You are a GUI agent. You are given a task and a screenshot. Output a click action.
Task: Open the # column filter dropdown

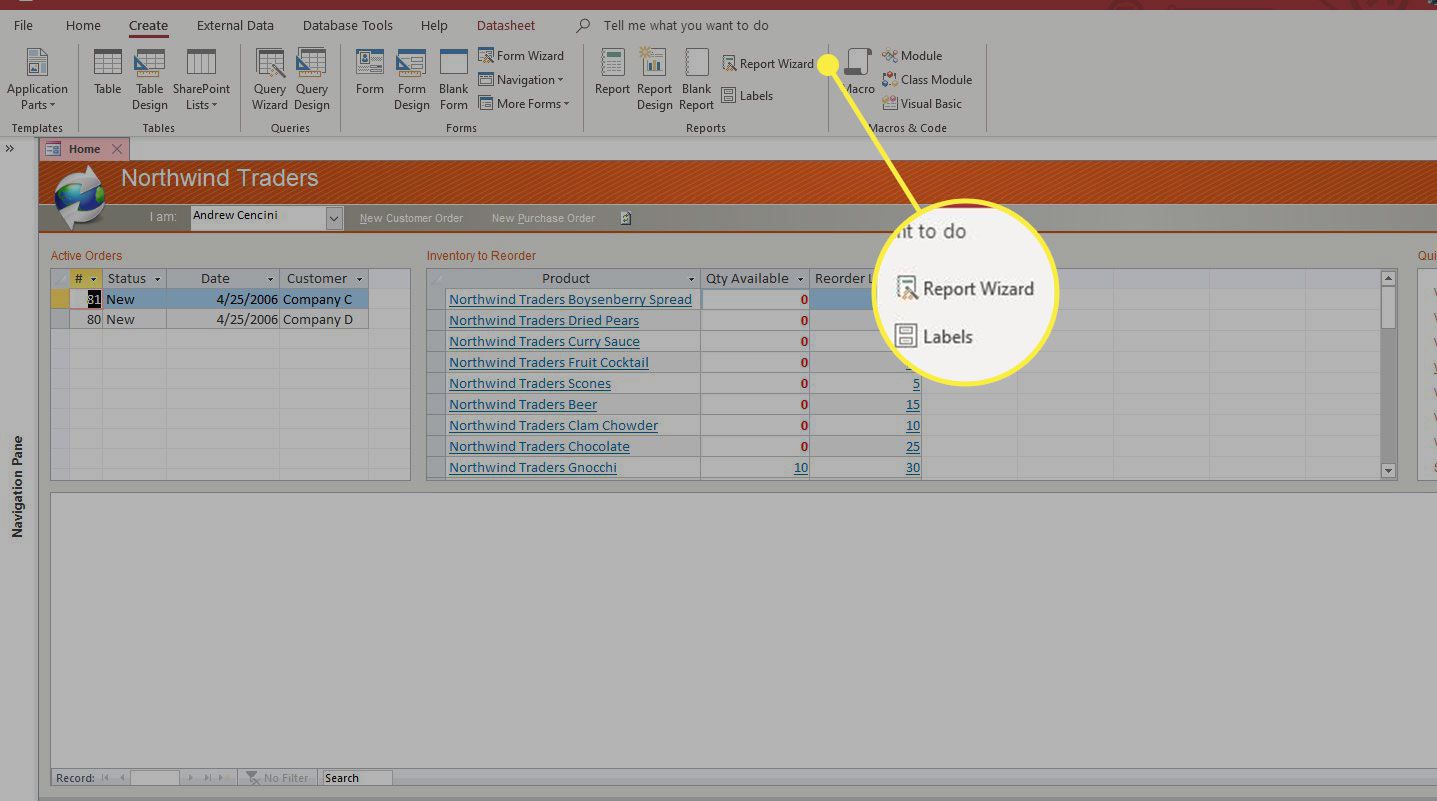point(93,279)
